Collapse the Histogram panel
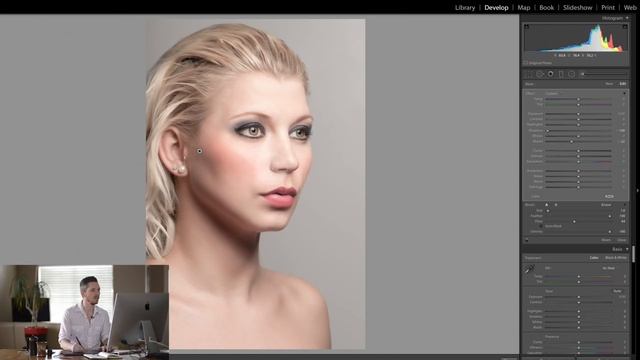The height and width of the screenshot is (360, 640). [x=627, y=18]
